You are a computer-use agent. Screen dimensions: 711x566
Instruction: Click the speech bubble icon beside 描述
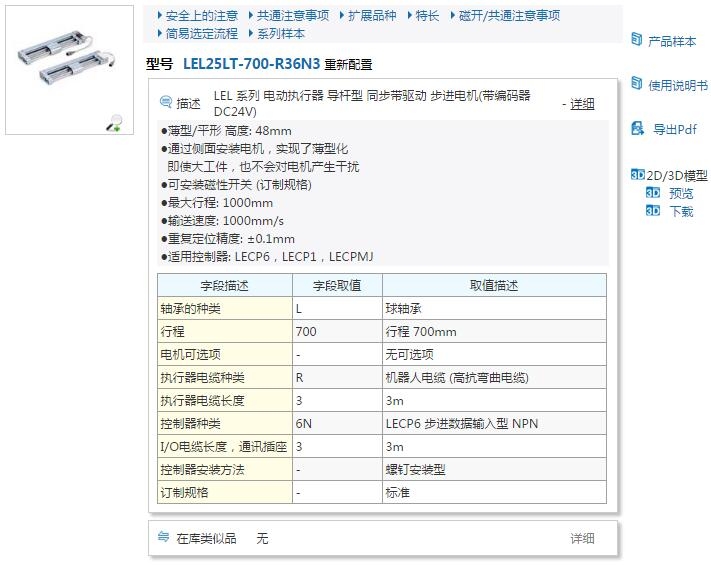(x=166, y=103)
